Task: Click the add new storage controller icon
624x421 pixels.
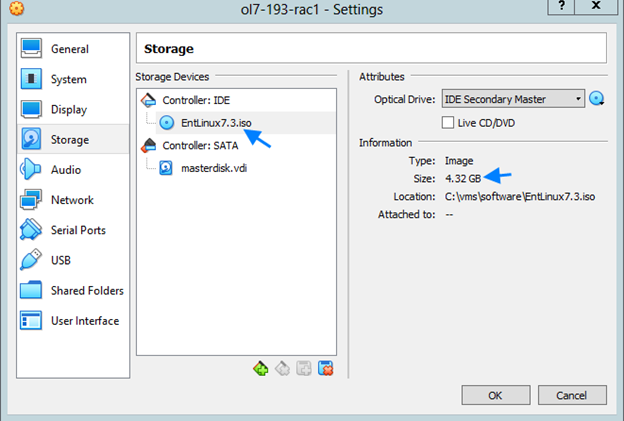Action: pyautogui.click(x=261, y=368)
